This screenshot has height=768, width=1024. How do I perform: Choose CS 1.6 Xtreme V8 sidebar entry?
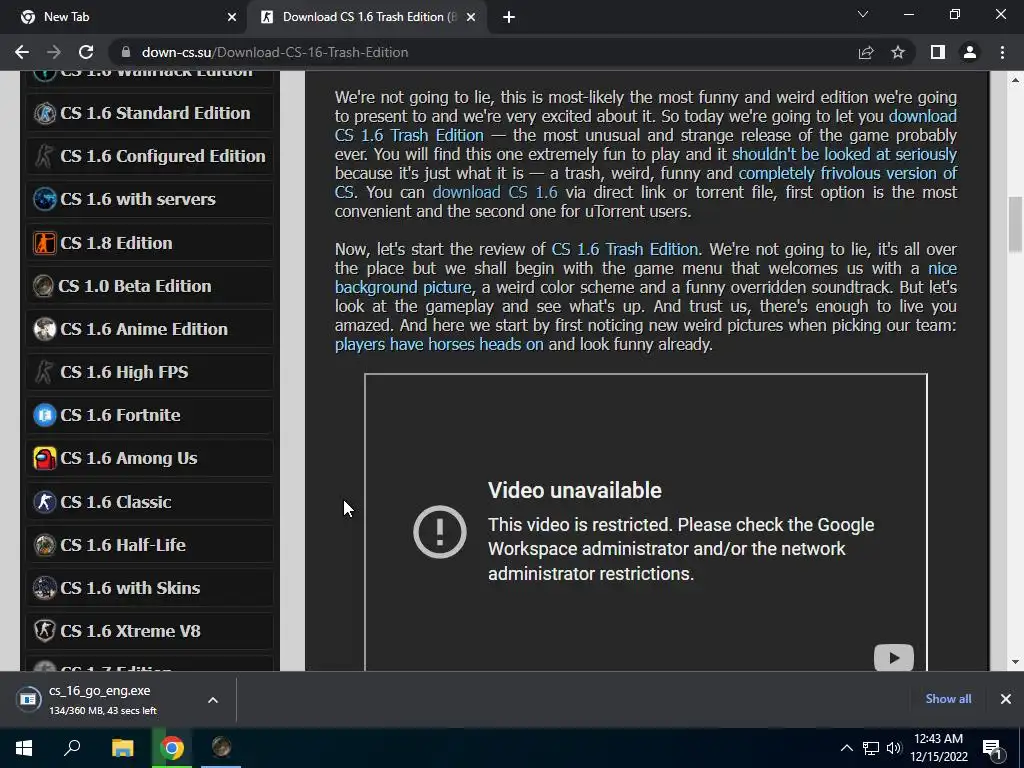tap(130, 631)
